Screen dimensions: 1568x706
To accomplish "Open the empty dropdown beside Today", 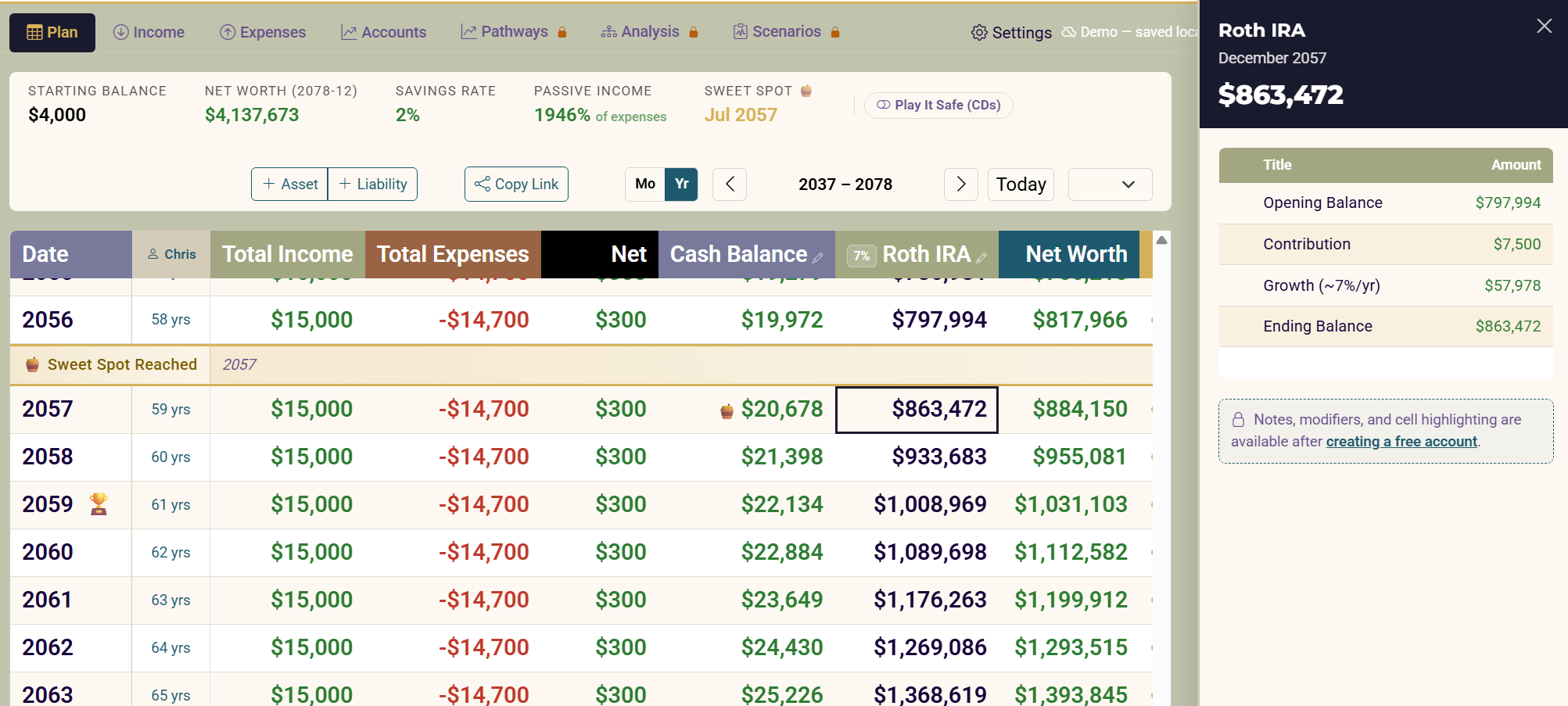I will [x=1110, y=185].
